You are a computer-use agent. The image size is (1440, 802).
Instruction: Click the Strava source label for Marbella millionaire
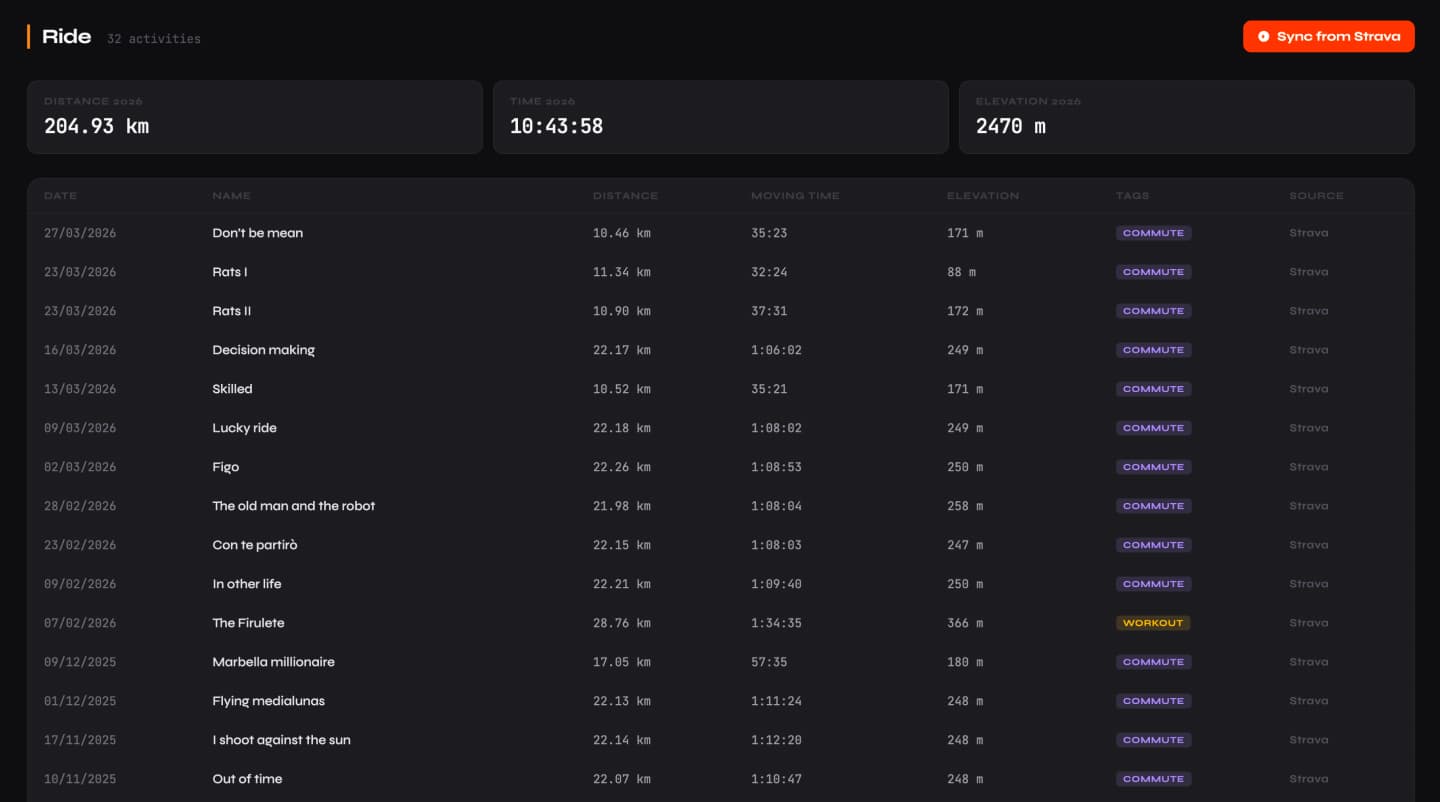[x=1309, y=661]
